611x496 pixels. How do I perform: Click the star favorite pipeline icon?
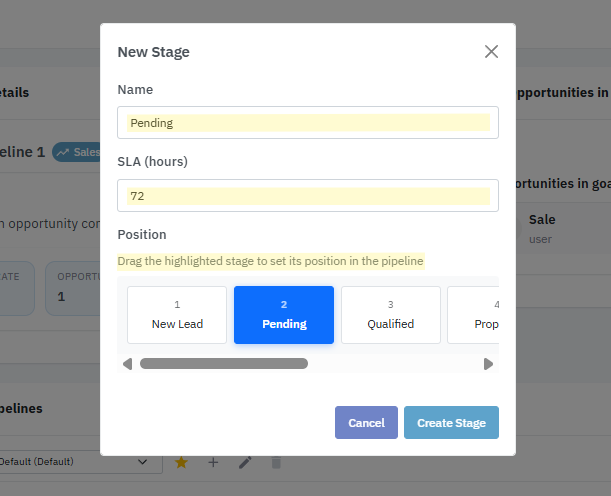pyautogui.click(x=181, y=462)
